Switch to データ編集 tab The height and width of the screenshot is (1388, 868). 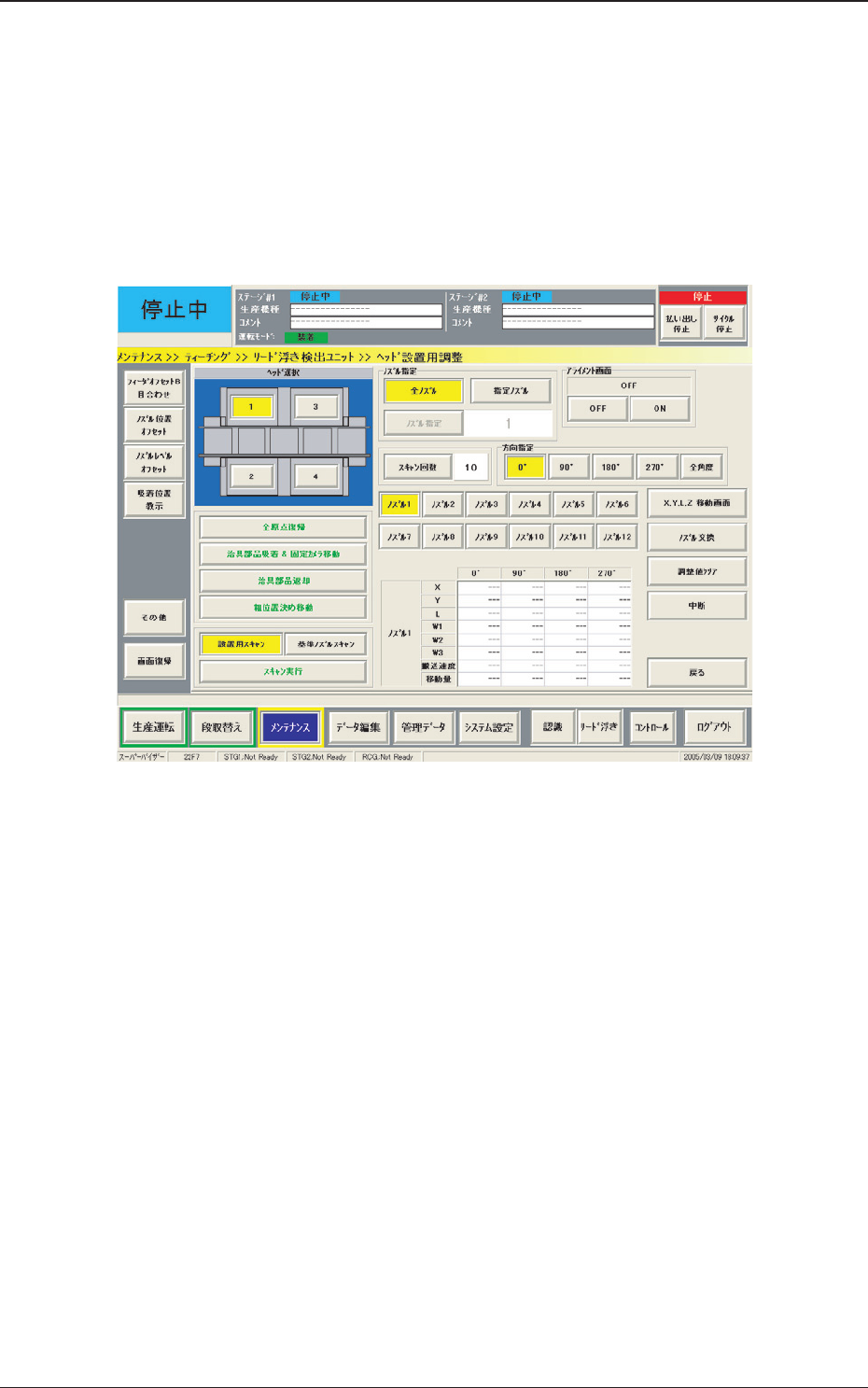tap(358, 727)
